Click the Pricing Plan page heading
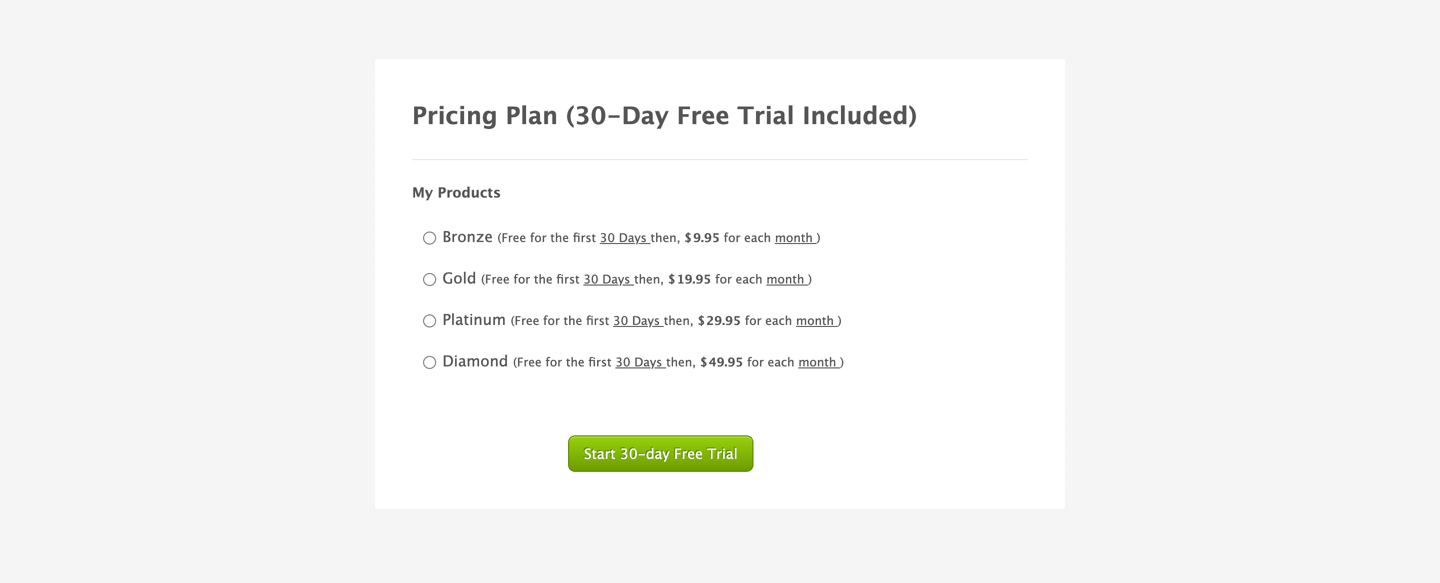 pos(664,116)
